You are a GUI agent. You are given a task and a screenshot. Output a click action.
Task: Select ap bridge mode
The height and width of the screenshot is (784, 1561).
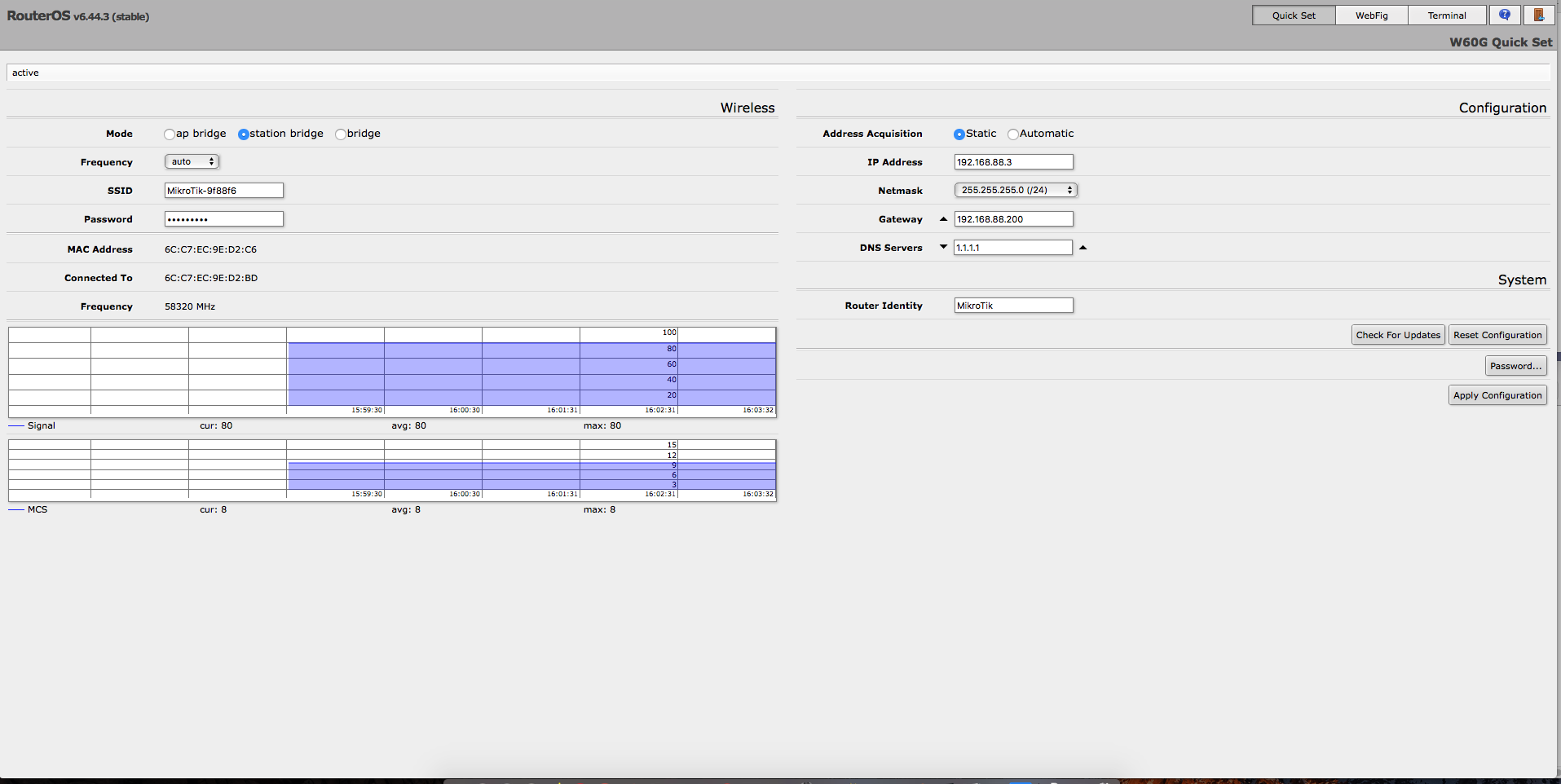[x=170, y=134]
